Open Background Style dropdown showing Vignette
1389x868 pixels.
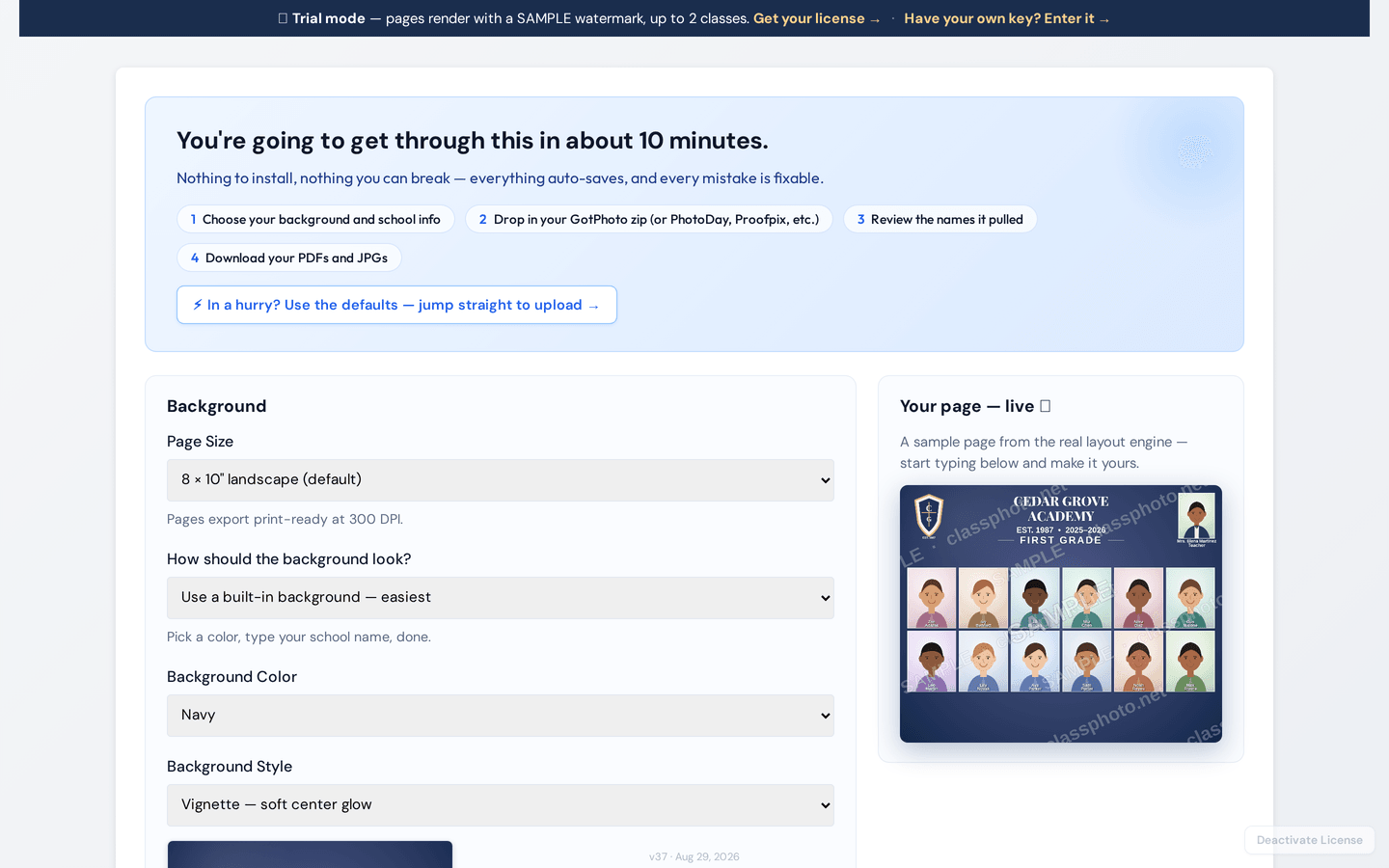[x=501, y=805]
